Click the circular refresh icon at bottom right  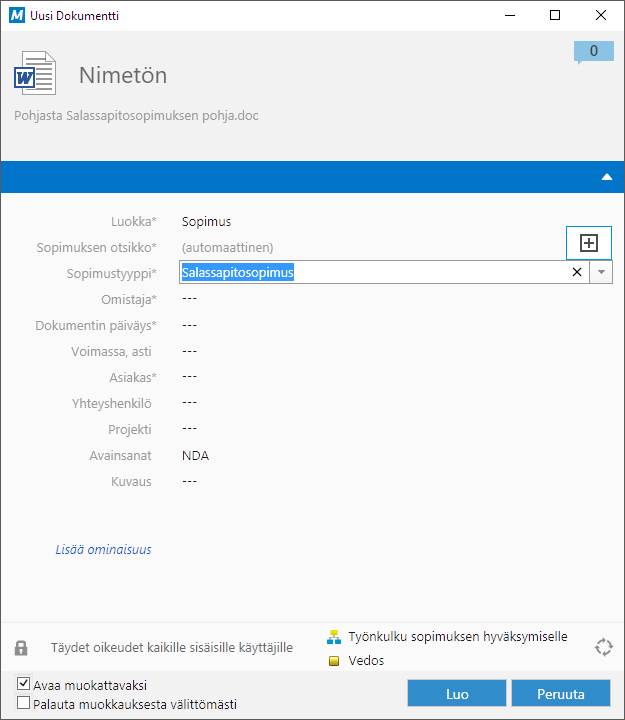click(x=603, y=647)
